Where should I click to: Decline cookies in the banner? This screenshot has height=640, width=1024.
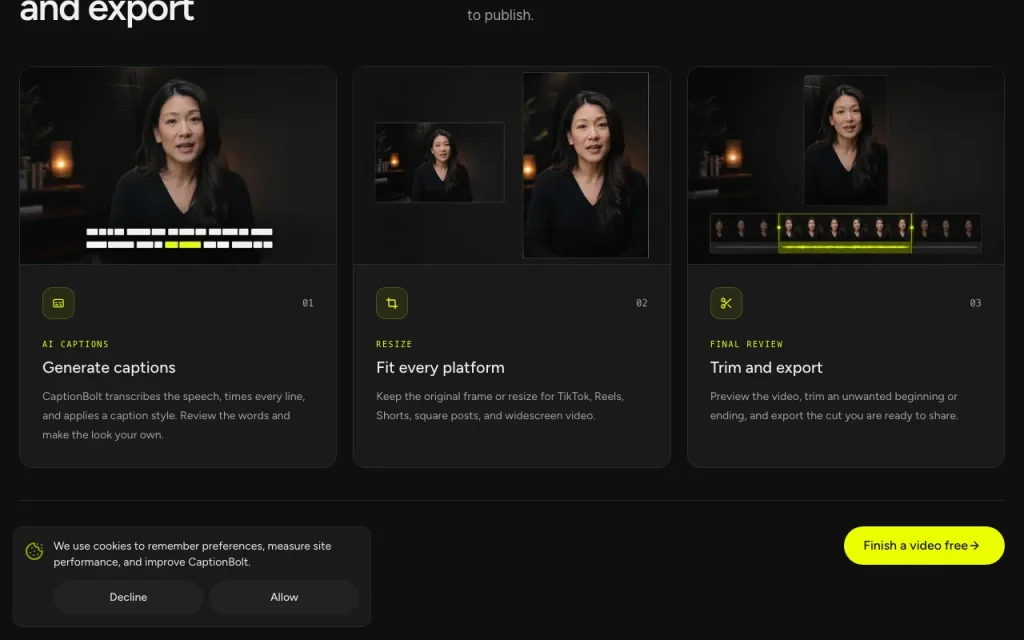pos(128,597)
